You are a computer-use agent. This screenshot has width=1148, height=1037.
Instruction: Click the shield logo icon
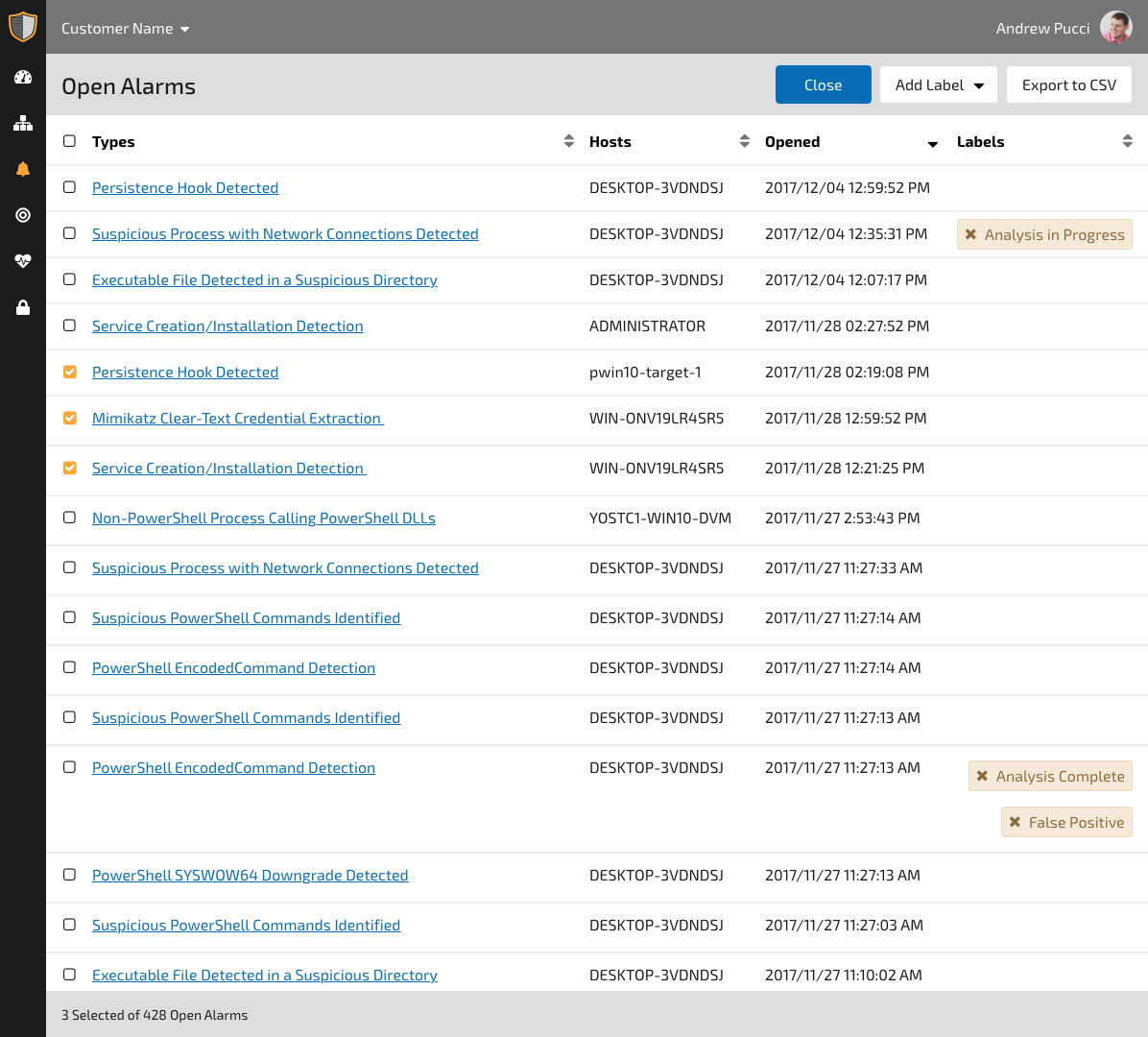click(x=23, y=26)
